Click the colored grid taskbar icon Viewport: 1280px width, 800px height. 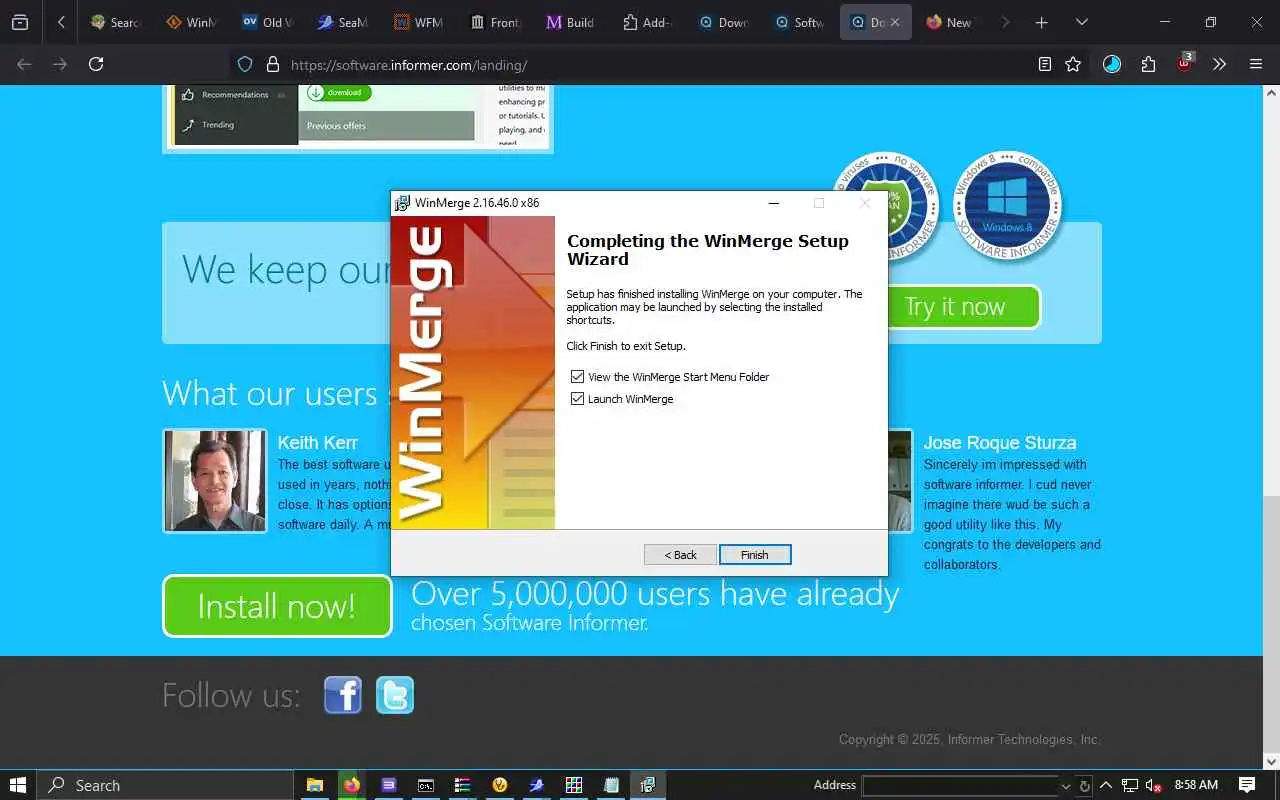[x=574, y=785]
